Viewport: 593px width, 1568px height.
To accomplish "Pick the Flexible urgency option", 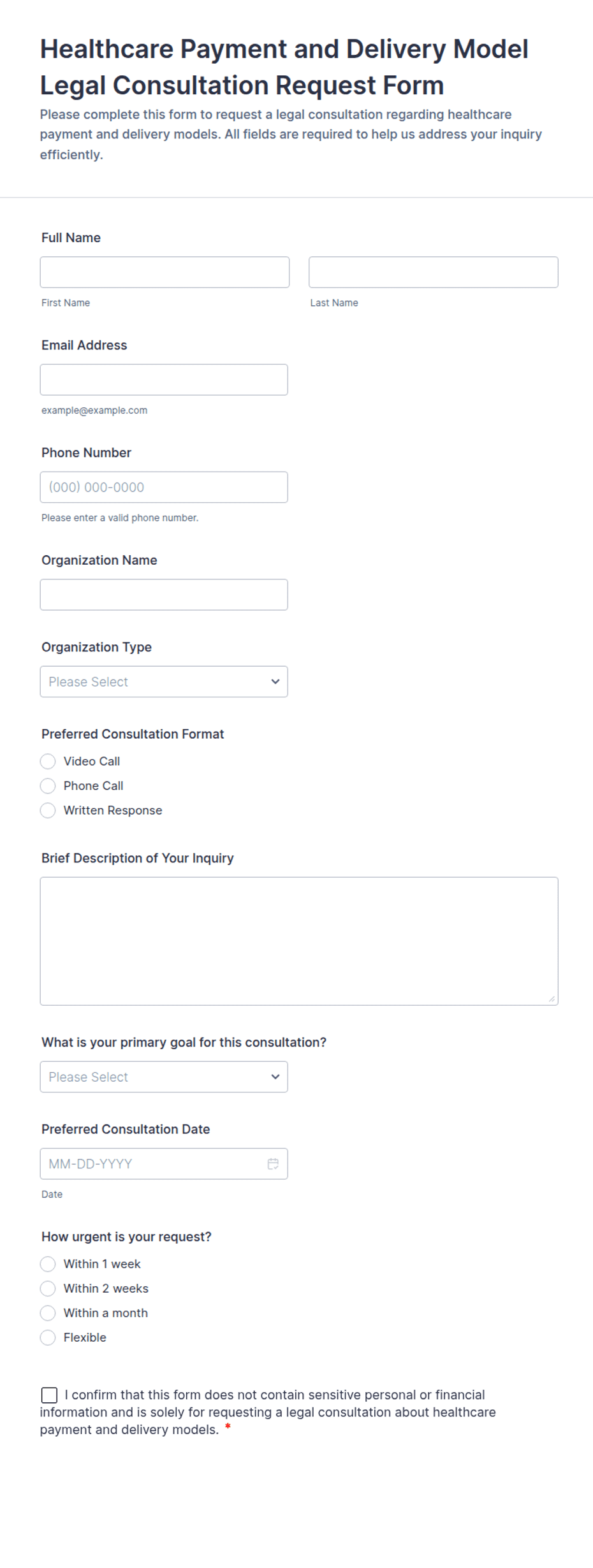I will (x=48, y=1337).
